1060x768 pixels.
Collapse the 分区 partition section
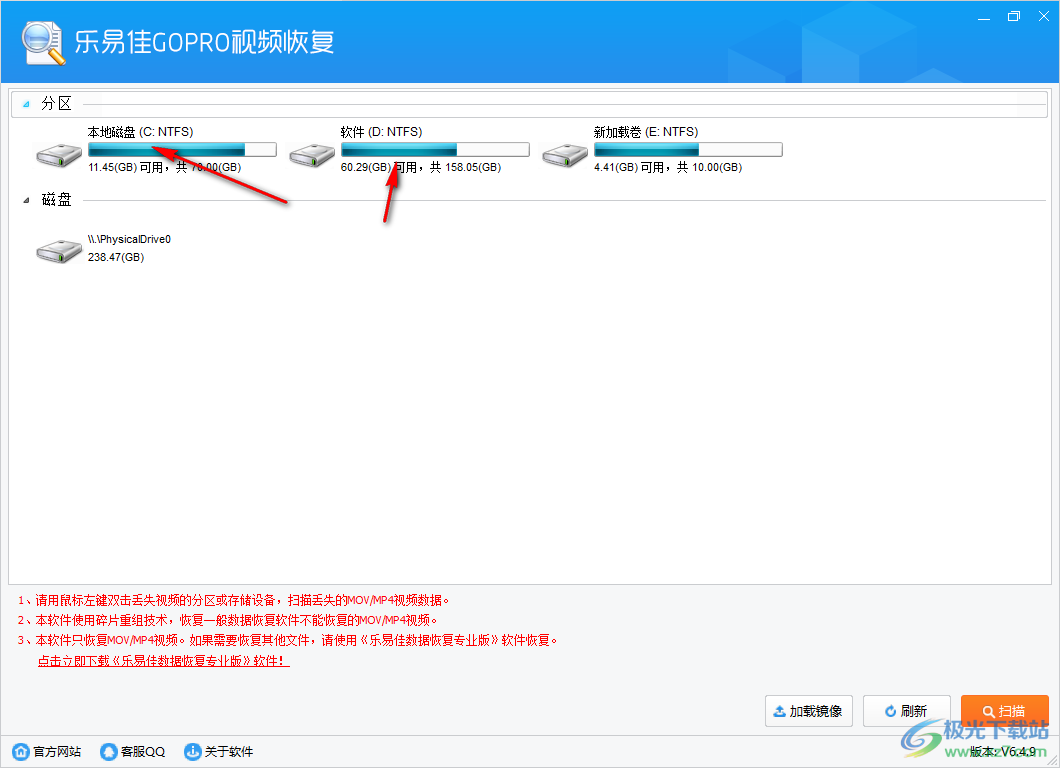point(26,104)
